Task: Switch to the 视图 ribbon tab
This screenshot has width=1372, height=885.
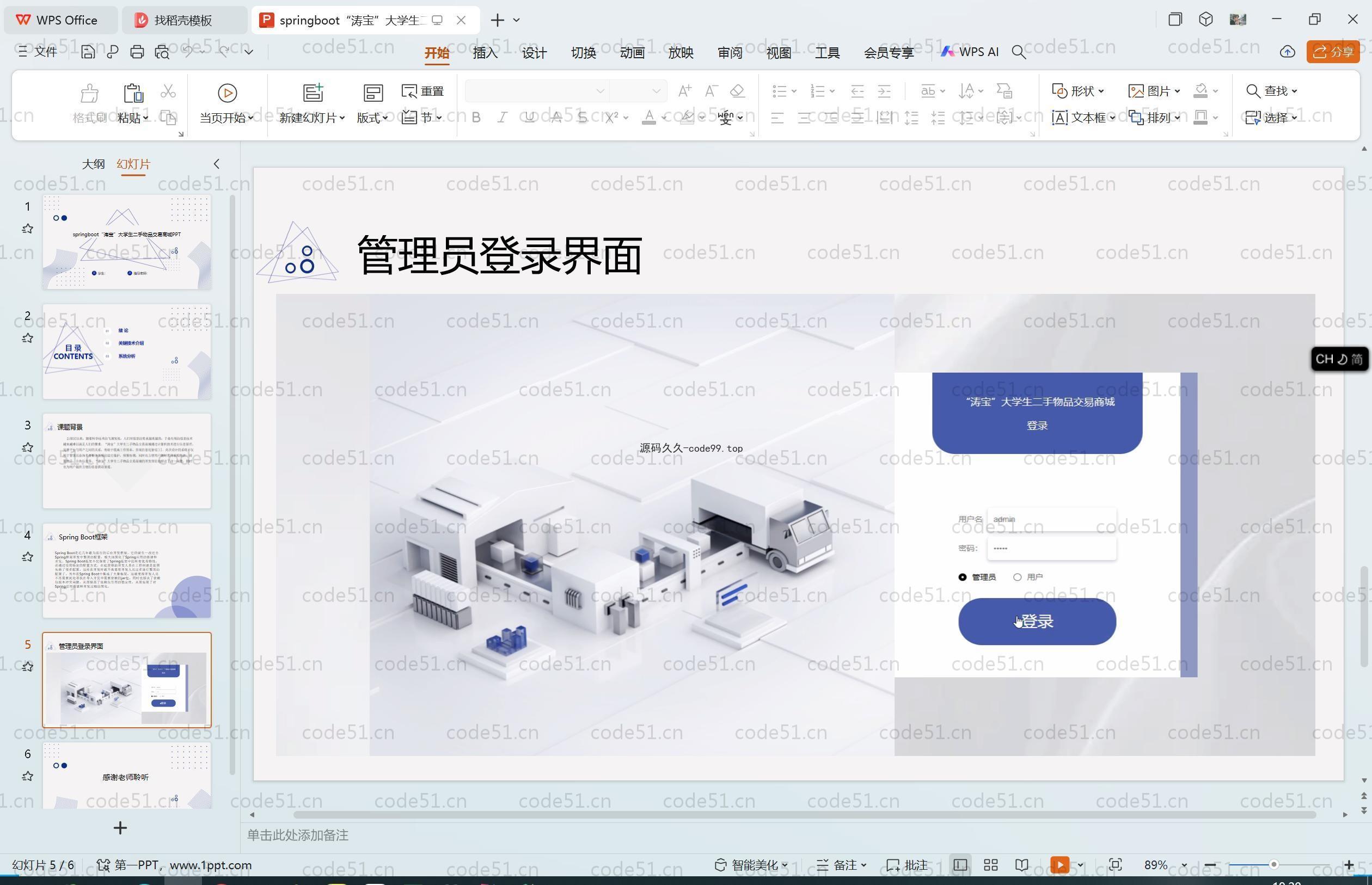Action: [779, 52]
